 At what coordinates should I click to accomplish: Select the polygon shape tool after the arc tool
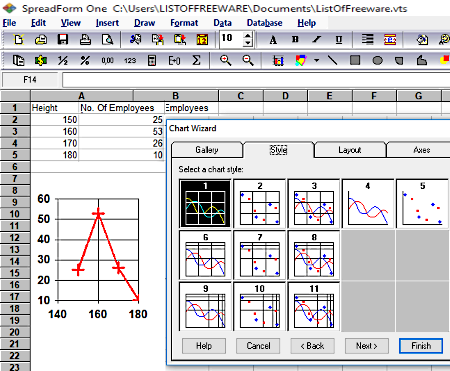coord(422,61)
